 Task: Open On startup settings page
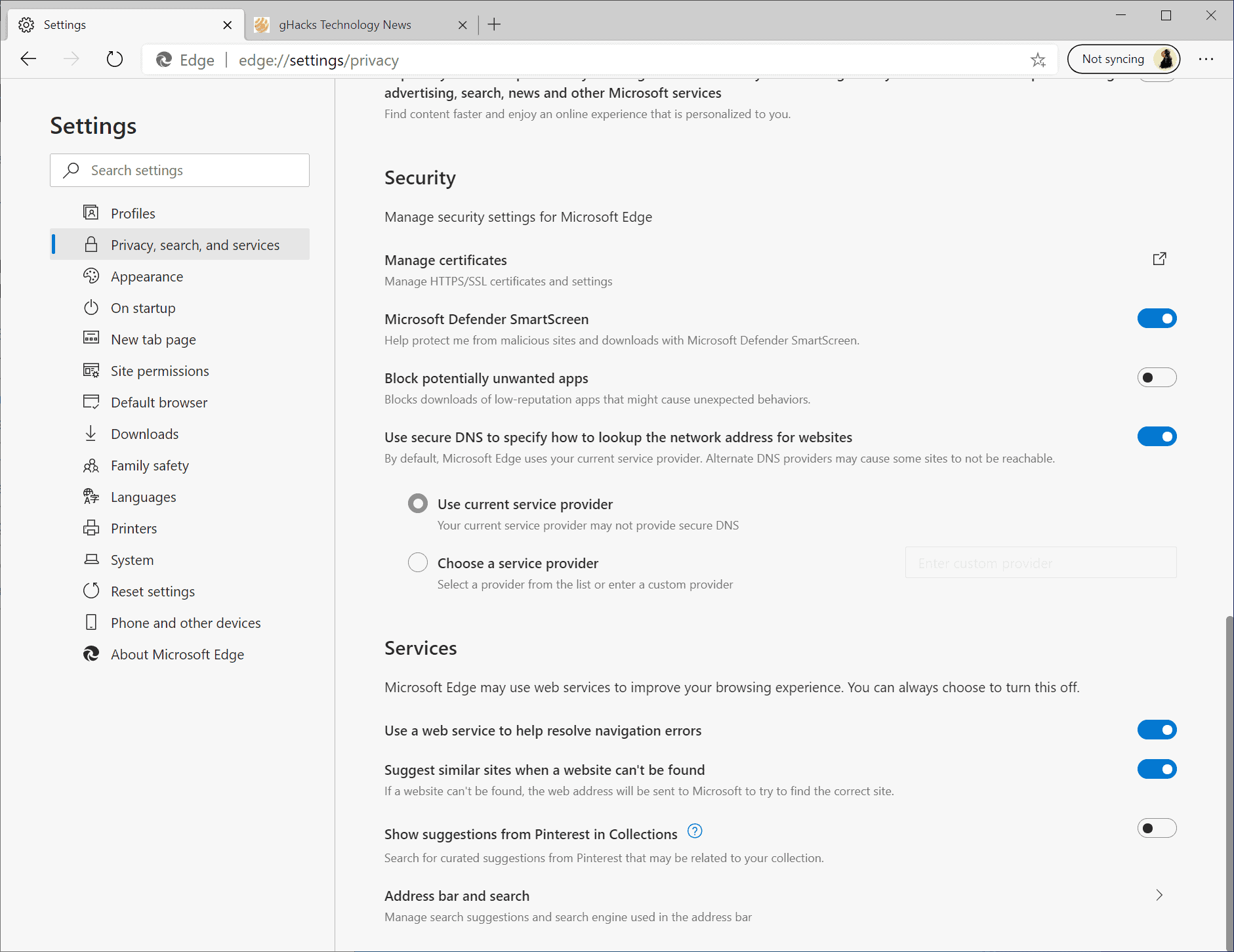[x=180, y=307]
